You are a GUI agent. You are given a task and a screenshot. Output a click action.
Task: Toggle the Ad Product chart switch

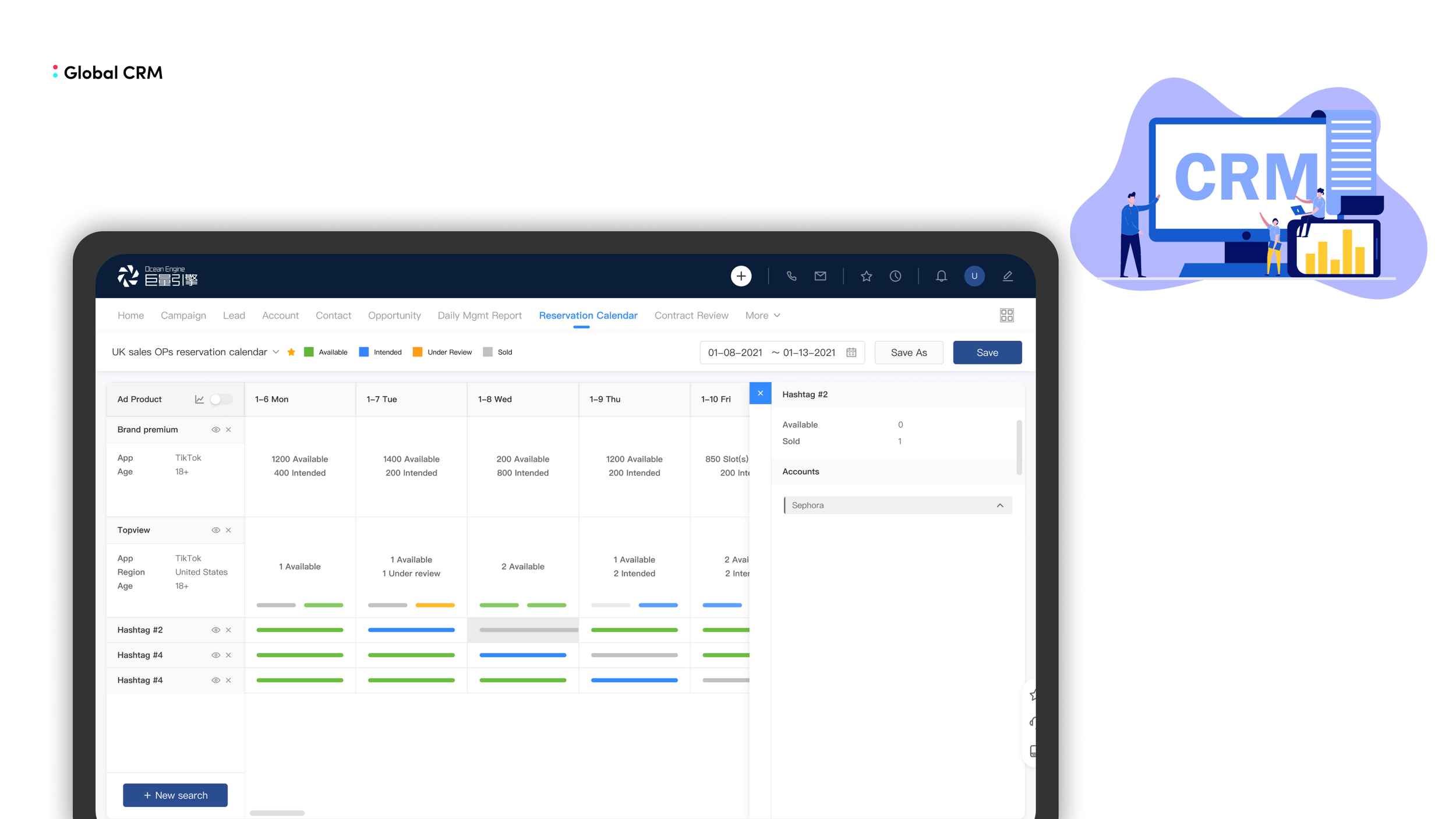[x=221, y=399]
